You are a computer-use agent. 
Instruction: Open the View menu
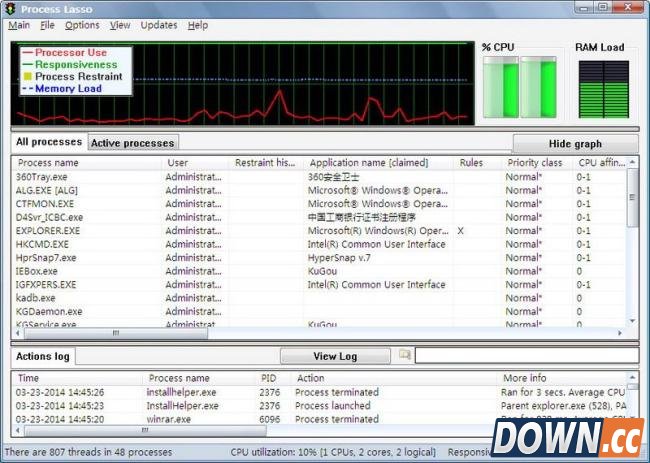120,25
